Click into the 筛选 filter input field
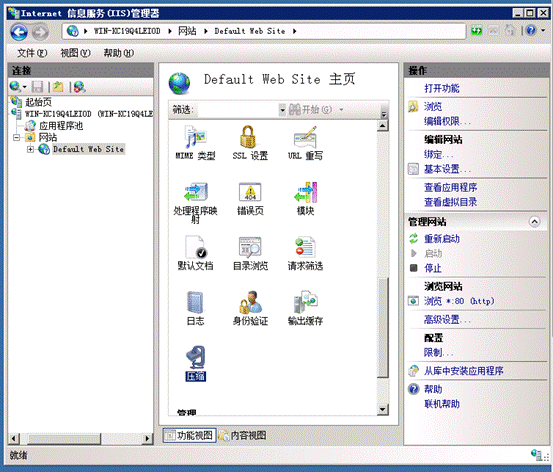Image resolution: width=553 pixels, height=472 pixels. pos(238,110)
